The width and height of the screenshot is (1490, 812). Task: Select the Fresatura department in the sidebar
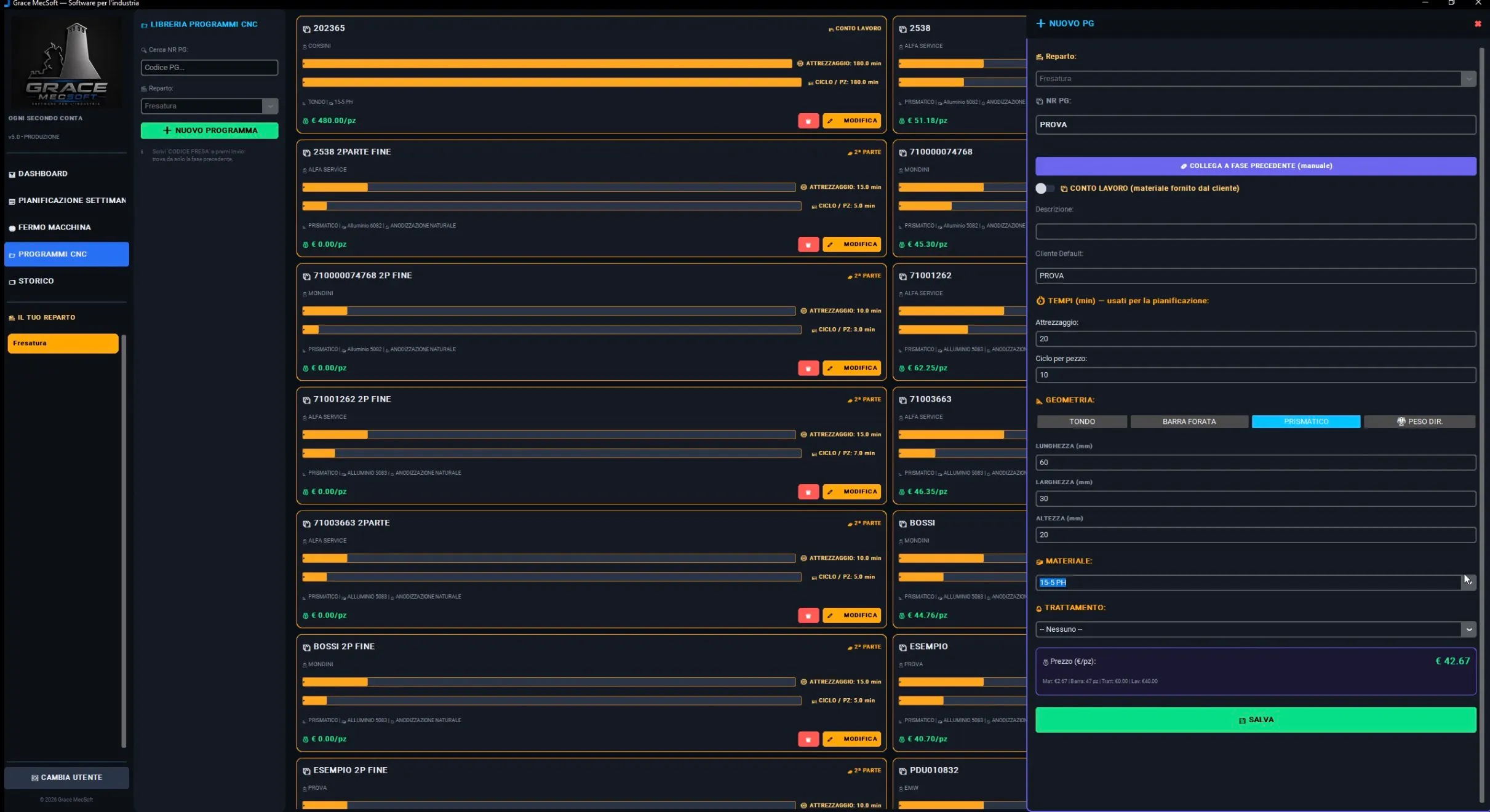tap(63, 343)
